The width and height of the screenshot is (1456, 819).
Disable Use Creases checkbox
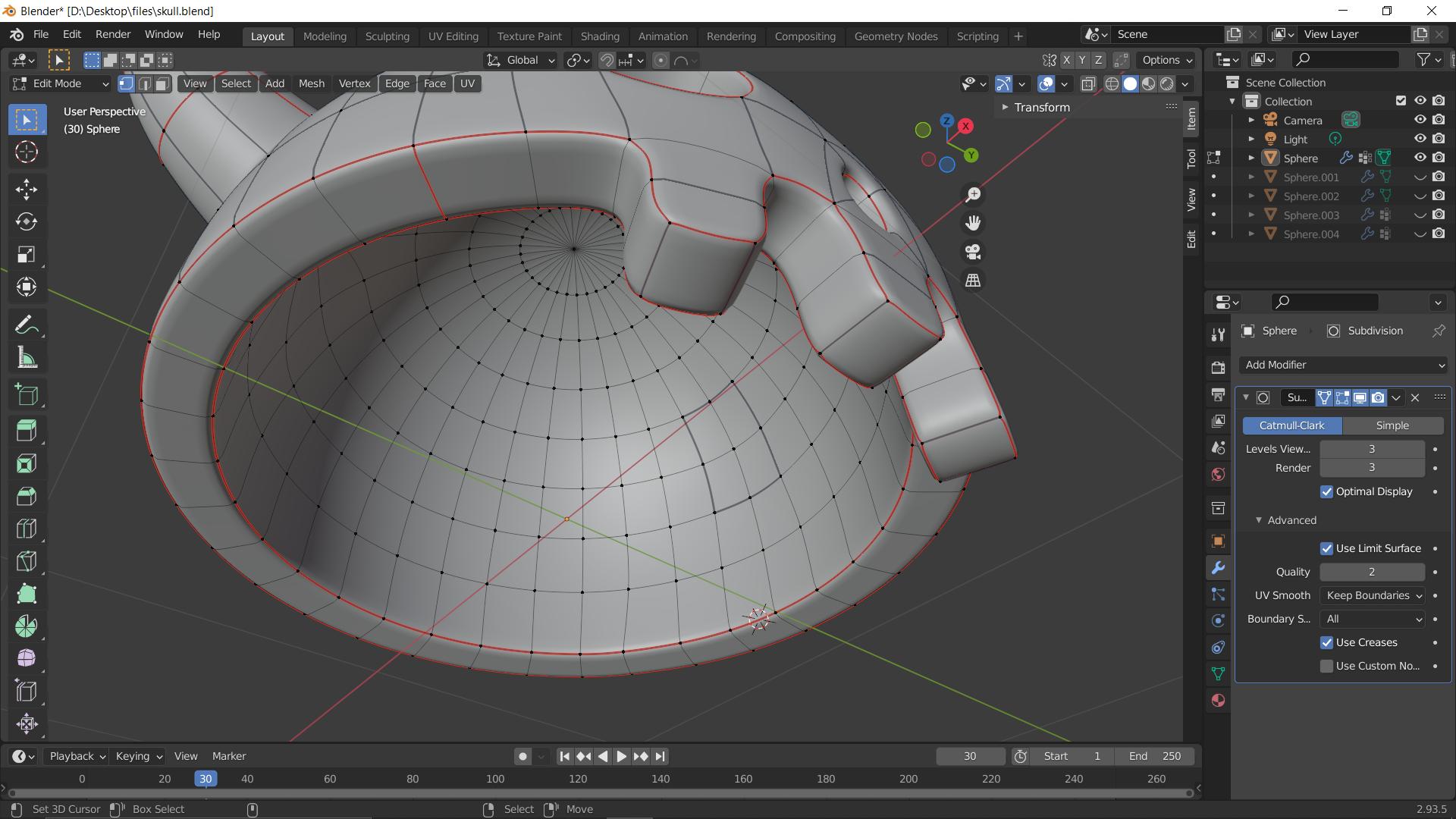point(1326,642)
